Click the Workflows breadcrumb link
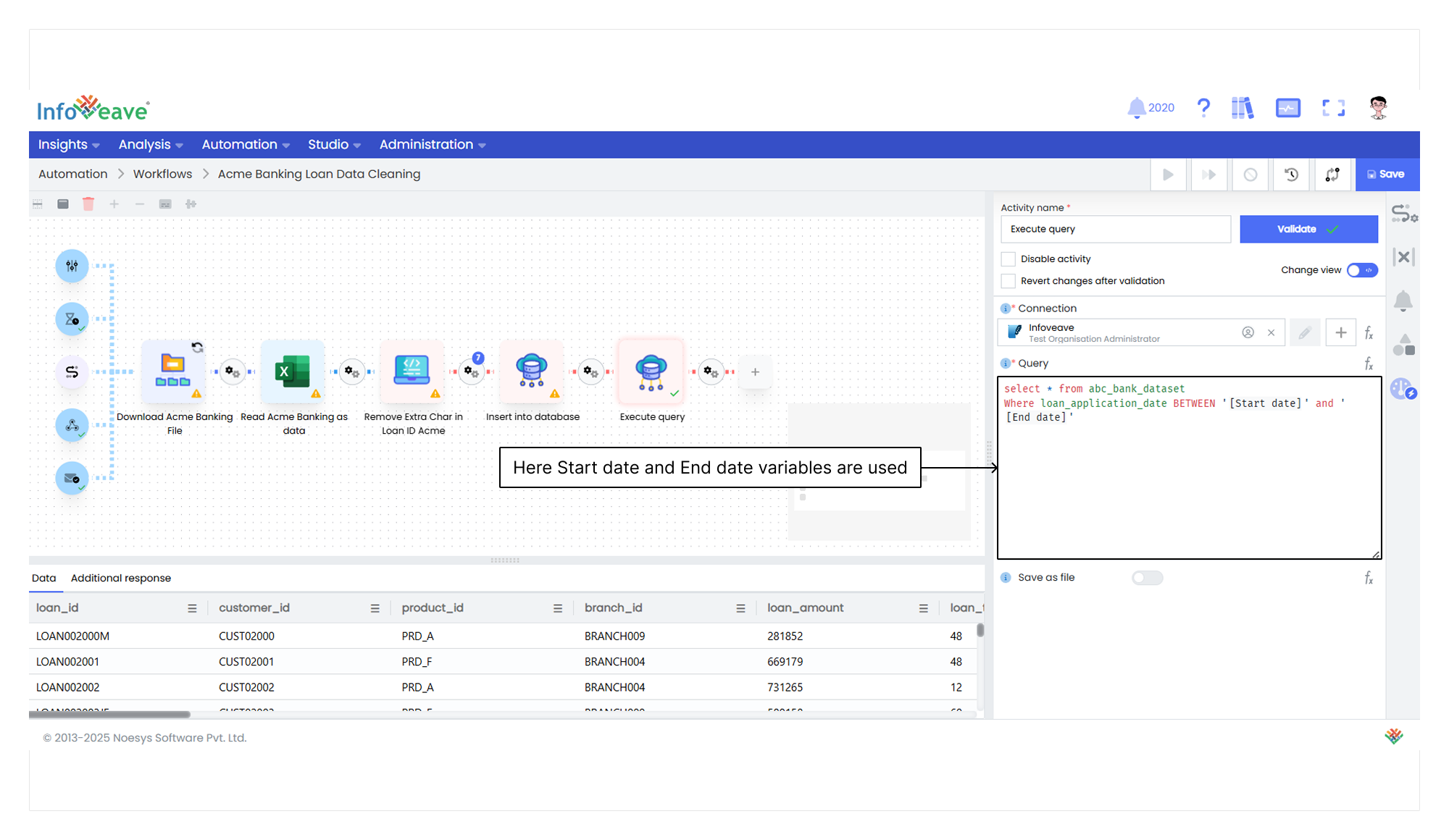The height and width of the screenshot is (840, 1449). click(x=162, y=174)
